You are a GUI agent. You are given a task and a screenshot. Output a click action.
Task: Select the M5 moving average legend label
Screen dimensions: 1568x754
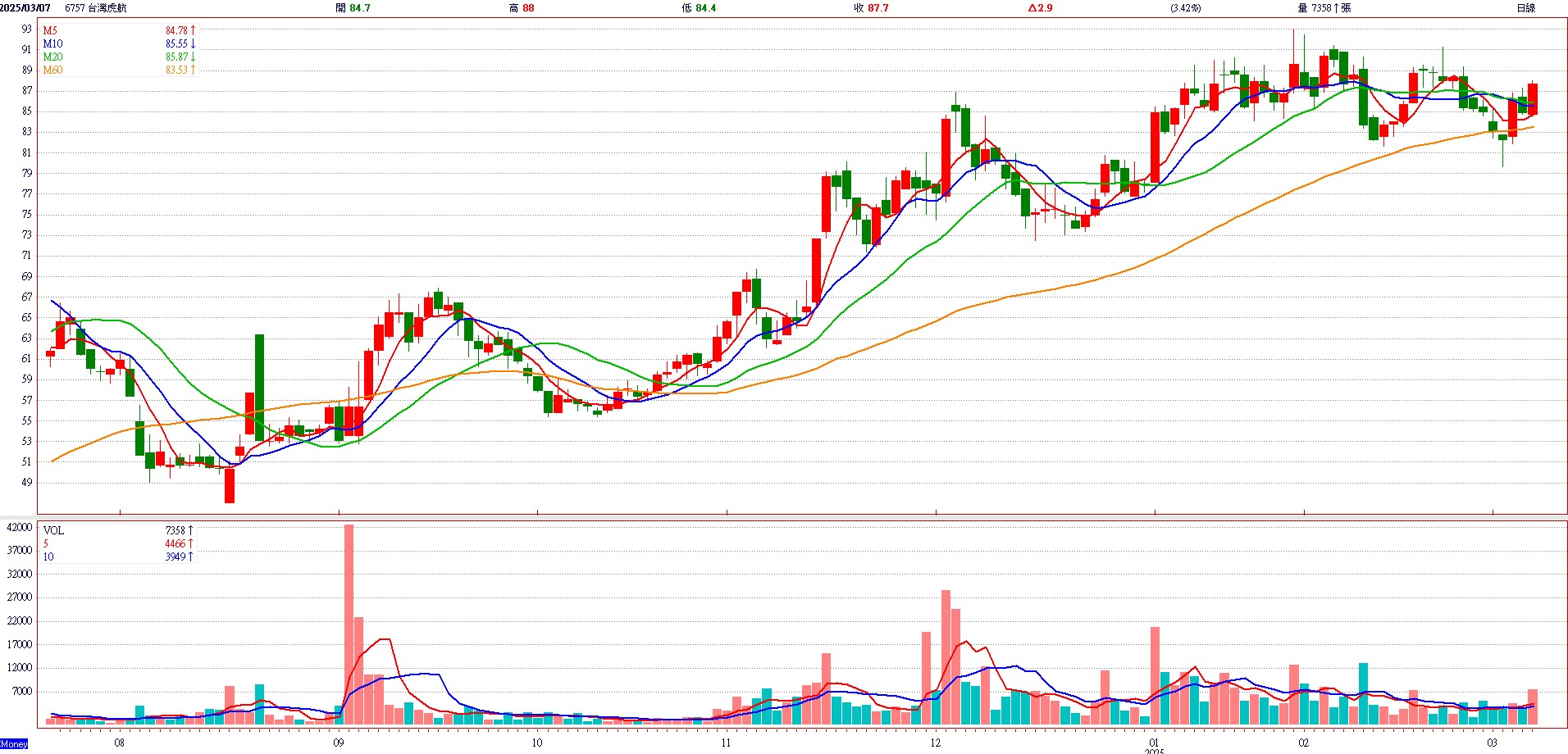coord(50,30)
